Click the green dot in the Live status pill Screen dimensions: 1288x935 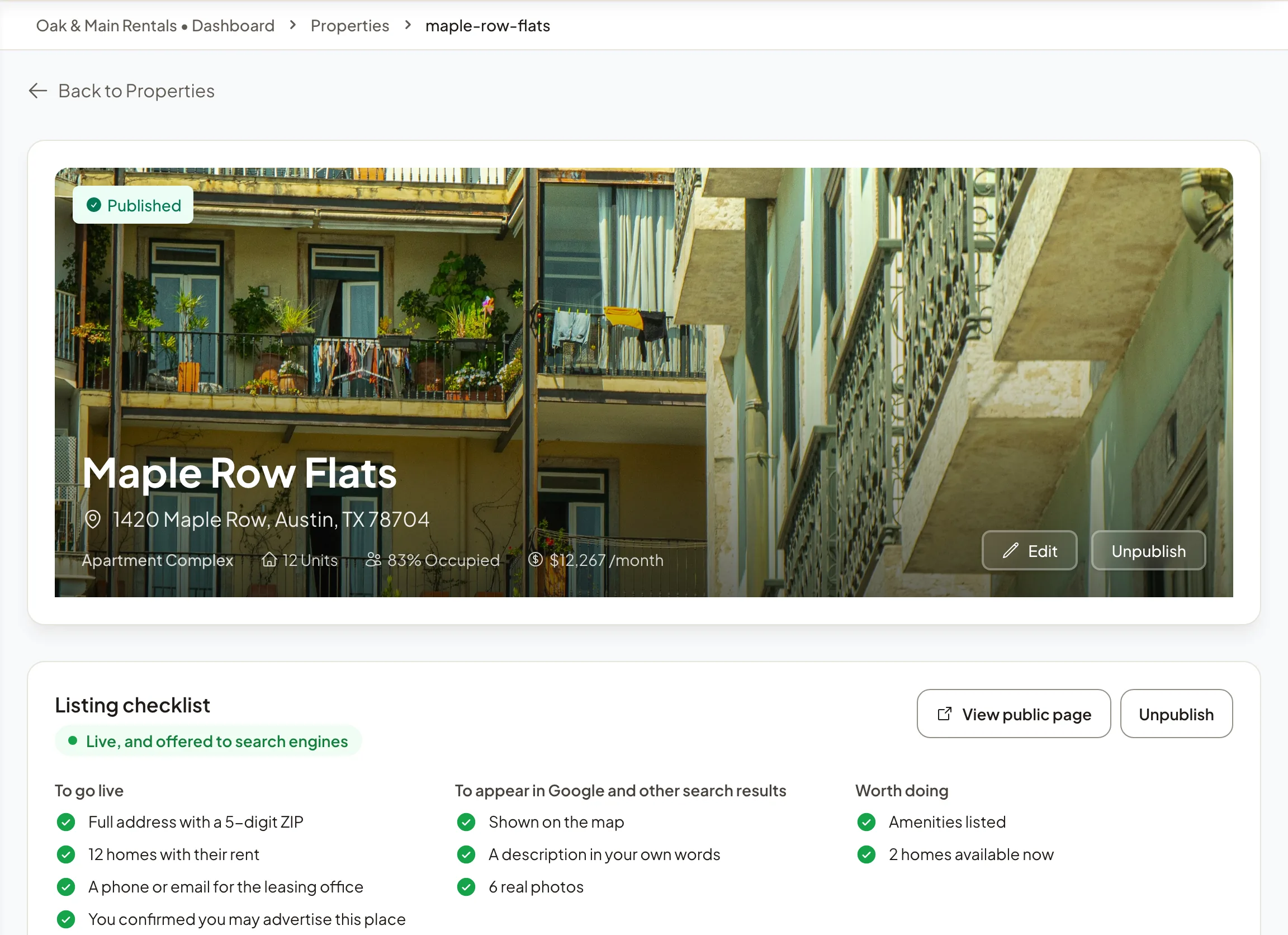pyautogui.click(x=73, y=741)
